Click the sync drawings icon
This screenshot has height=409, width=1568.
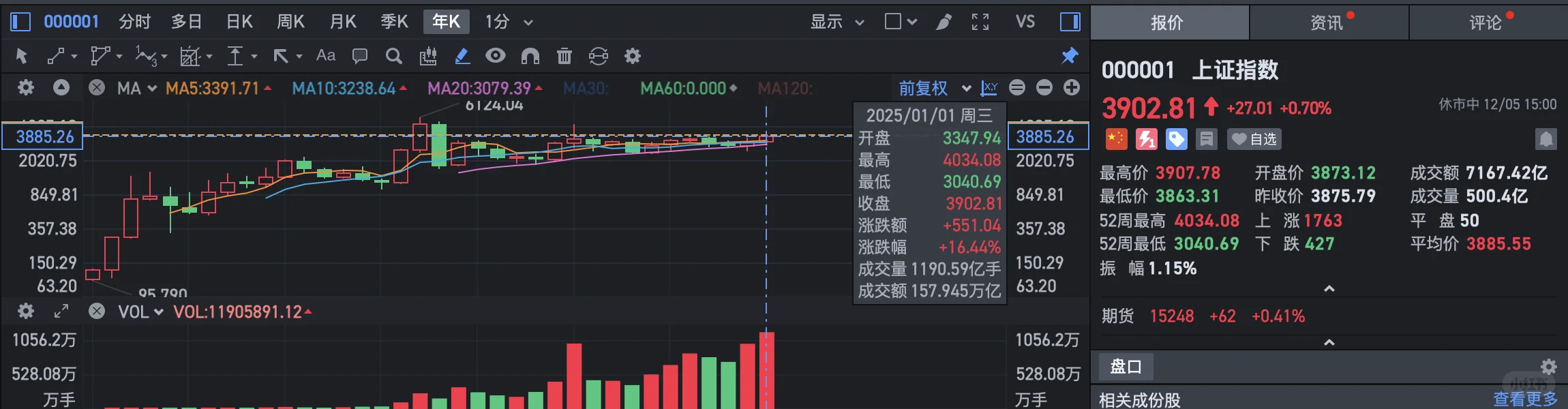(x=599, y=56)
